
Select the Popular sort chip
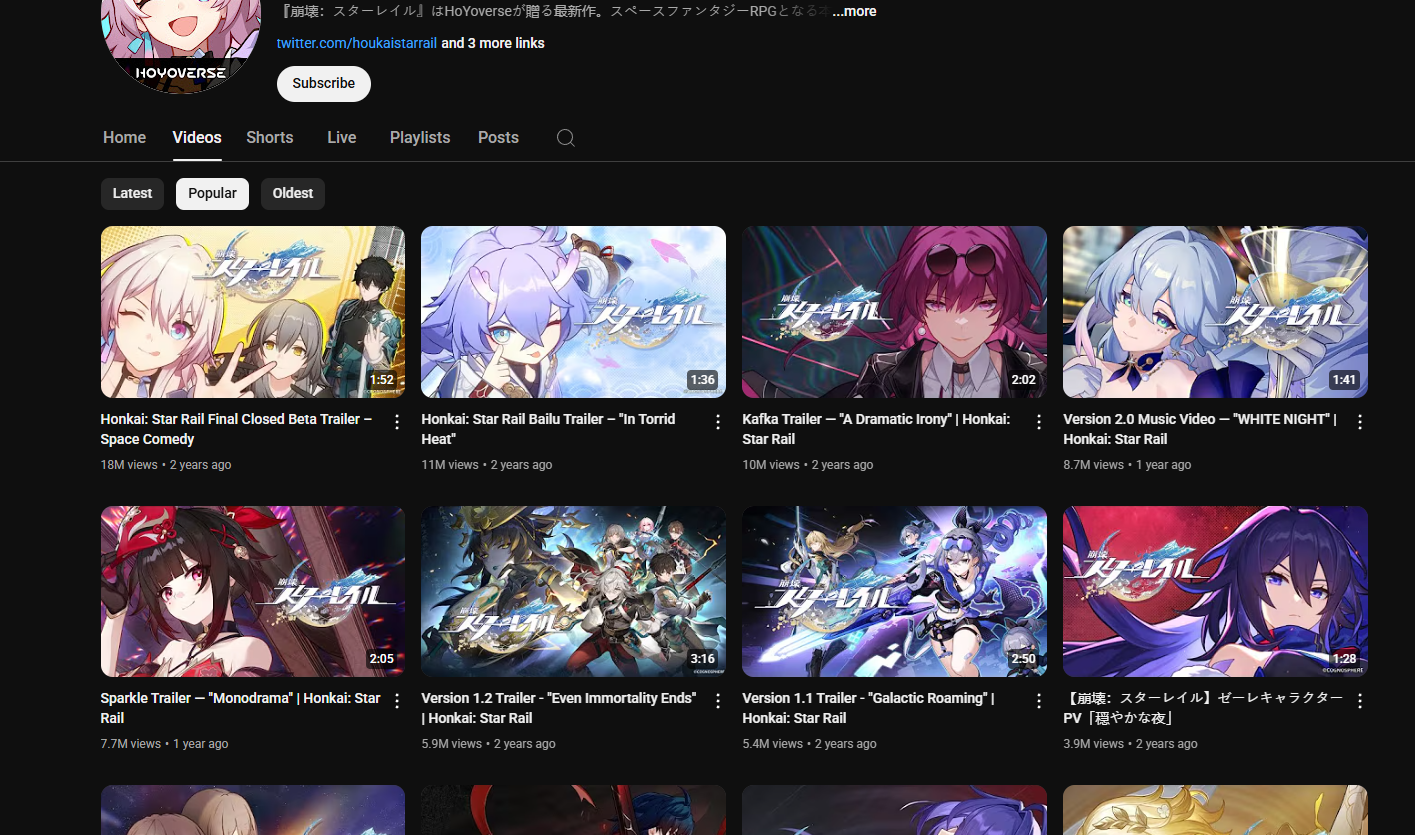[x=212, y=193]
